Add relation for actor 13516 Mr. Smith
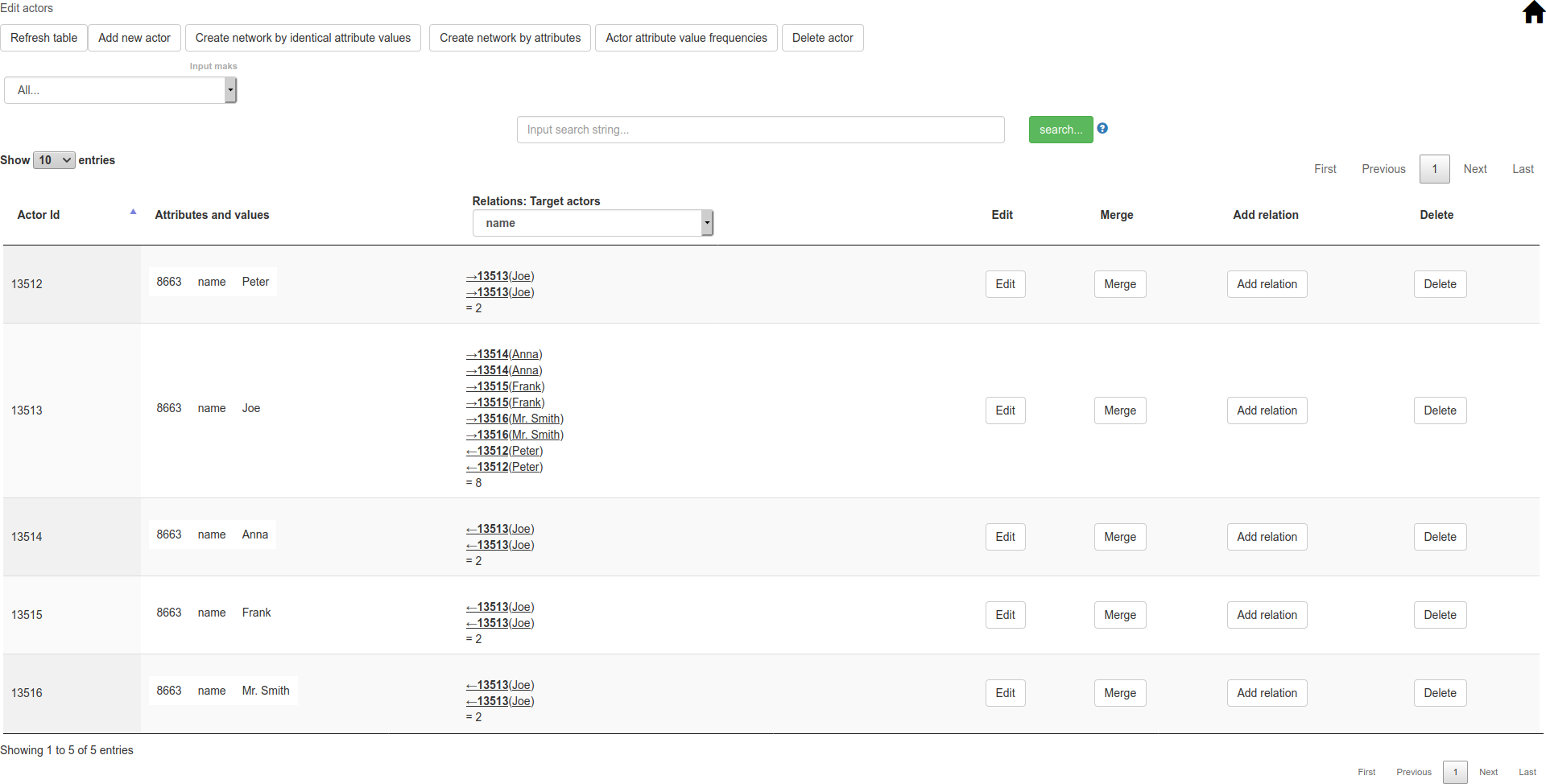This screenshot has height=784, width=1546. (x=1267, y=693)
